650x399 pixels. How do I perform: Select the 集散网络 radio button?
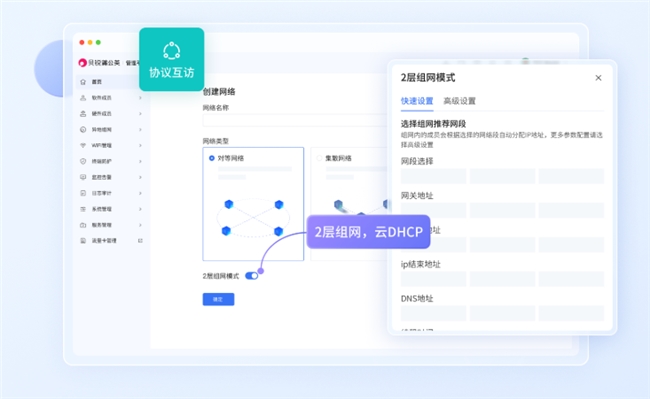coord(319,158)
